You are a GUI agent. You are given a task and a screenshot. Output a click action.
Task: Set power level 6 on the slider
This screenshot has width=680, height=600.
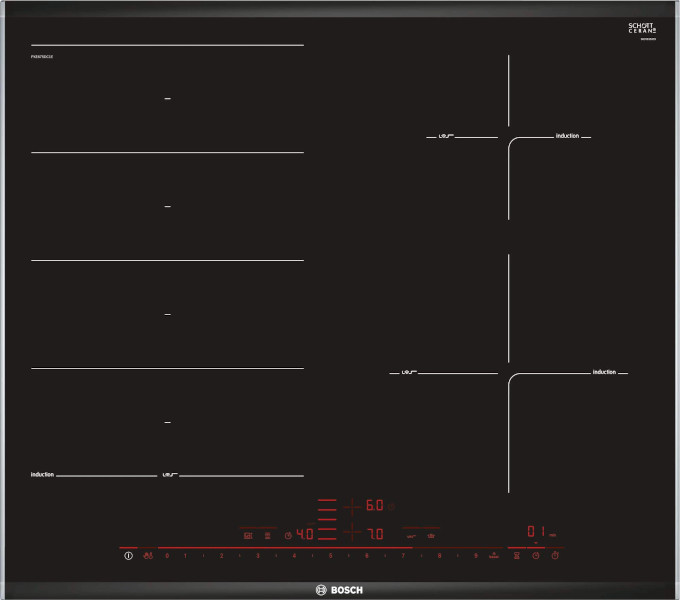tap(367, 556)
